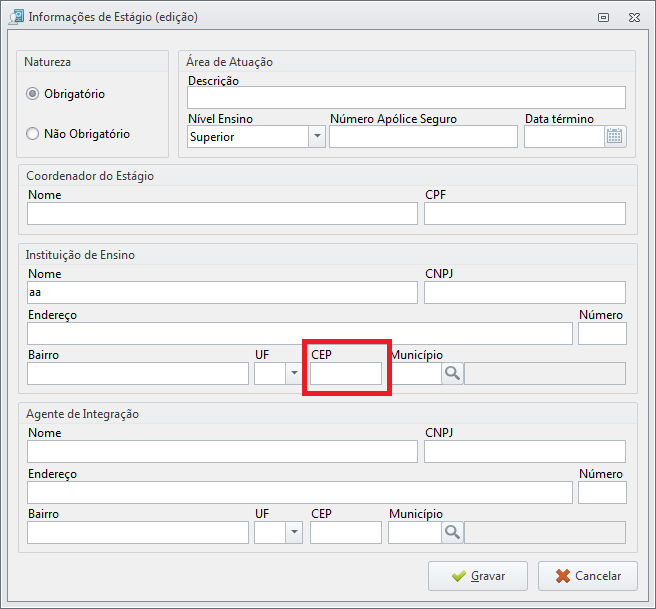The width and height of the screenshot is (656, 609).
Task: Focus the Descrição field in Área de Atuação
Action: tap(406, 97)
